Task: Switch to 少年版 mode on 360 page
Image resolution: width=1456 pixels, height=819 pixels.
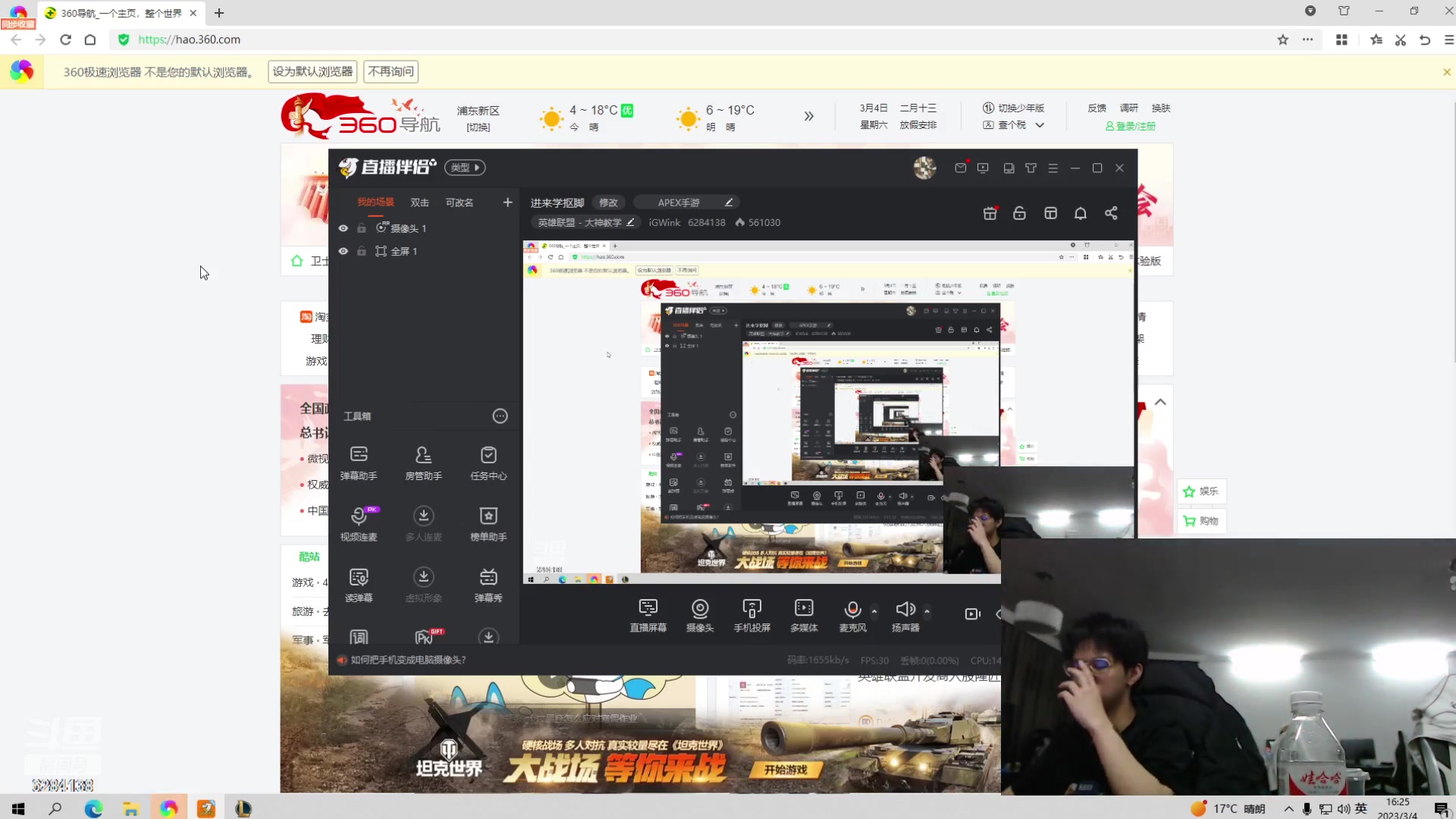Action: tap(1013, 108)
